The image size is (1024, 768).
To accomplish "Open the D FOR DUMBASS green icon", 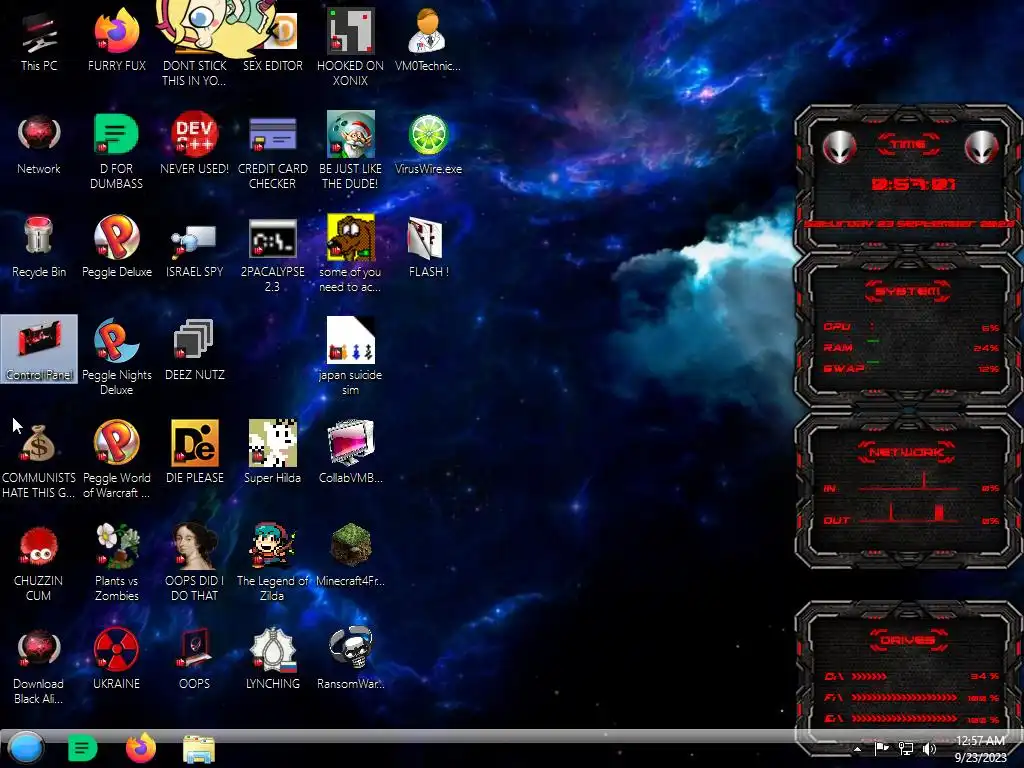I will 117,152.
